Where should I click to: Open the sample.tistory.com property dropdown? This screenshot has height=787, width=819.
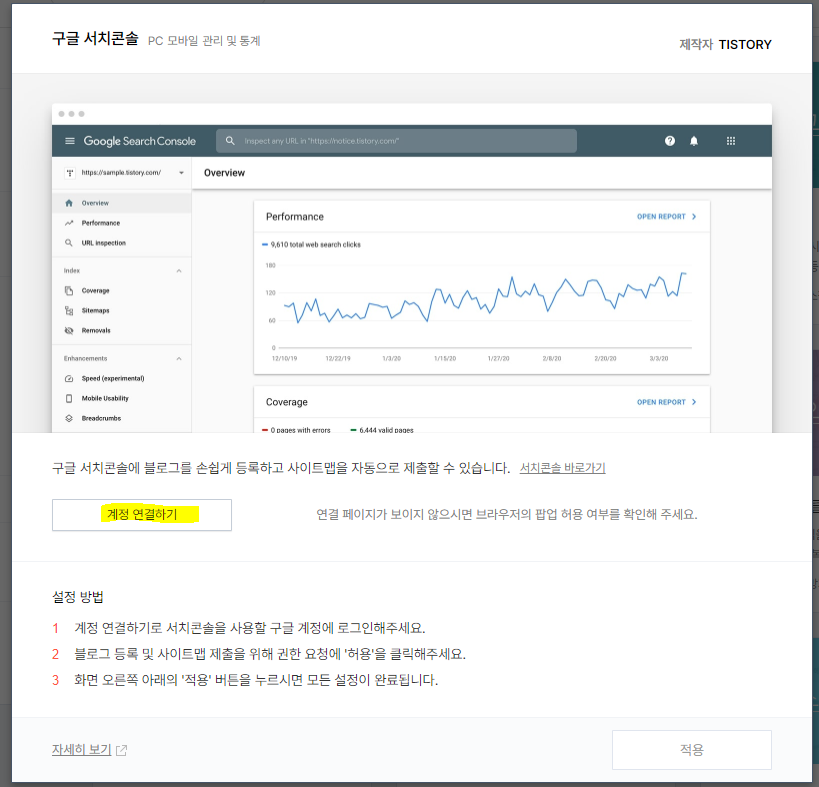[x=181, y=173]
